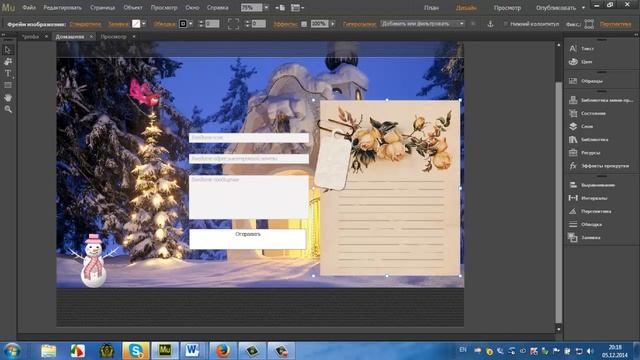Toggle the Эффекты checkbox
640x360 pixels.
click(304, 24)
